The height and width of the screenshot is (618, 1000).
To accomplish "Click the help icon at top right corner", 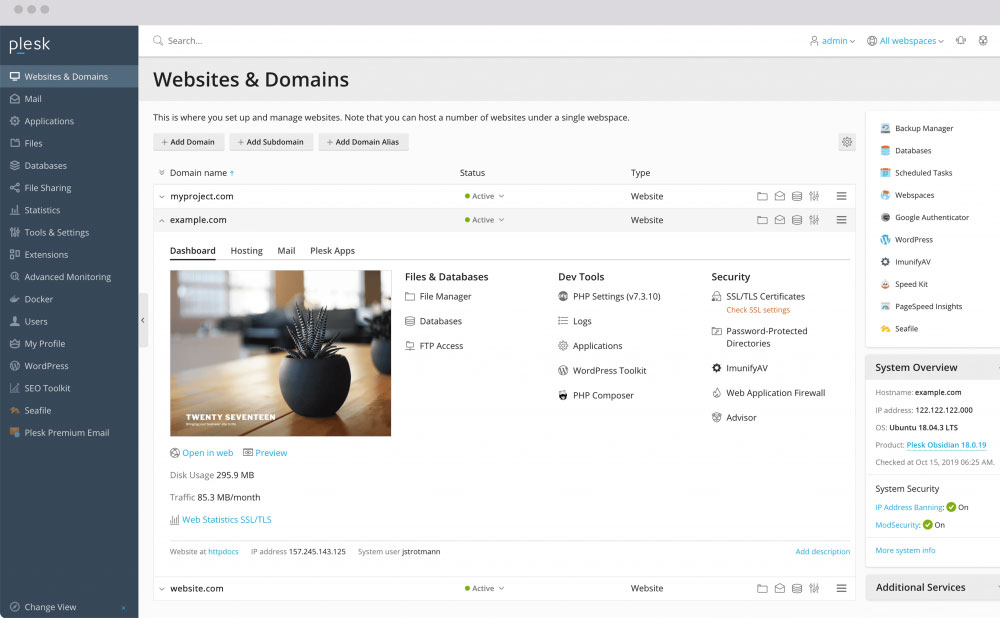I will pyautogui.click(x=983, y=41).
